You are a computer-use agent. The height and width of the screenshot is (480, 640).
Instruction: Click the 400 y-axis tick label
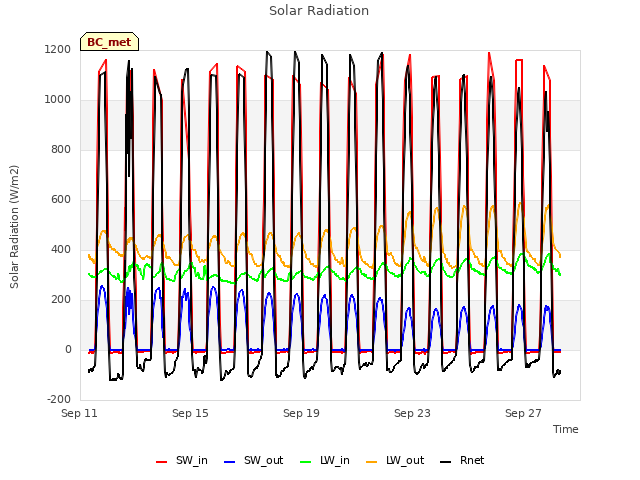pos(61,250)
